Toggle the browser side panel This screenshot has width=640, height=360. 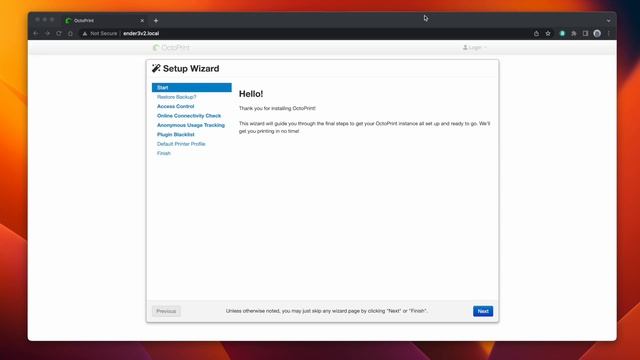tap(585, 33)
